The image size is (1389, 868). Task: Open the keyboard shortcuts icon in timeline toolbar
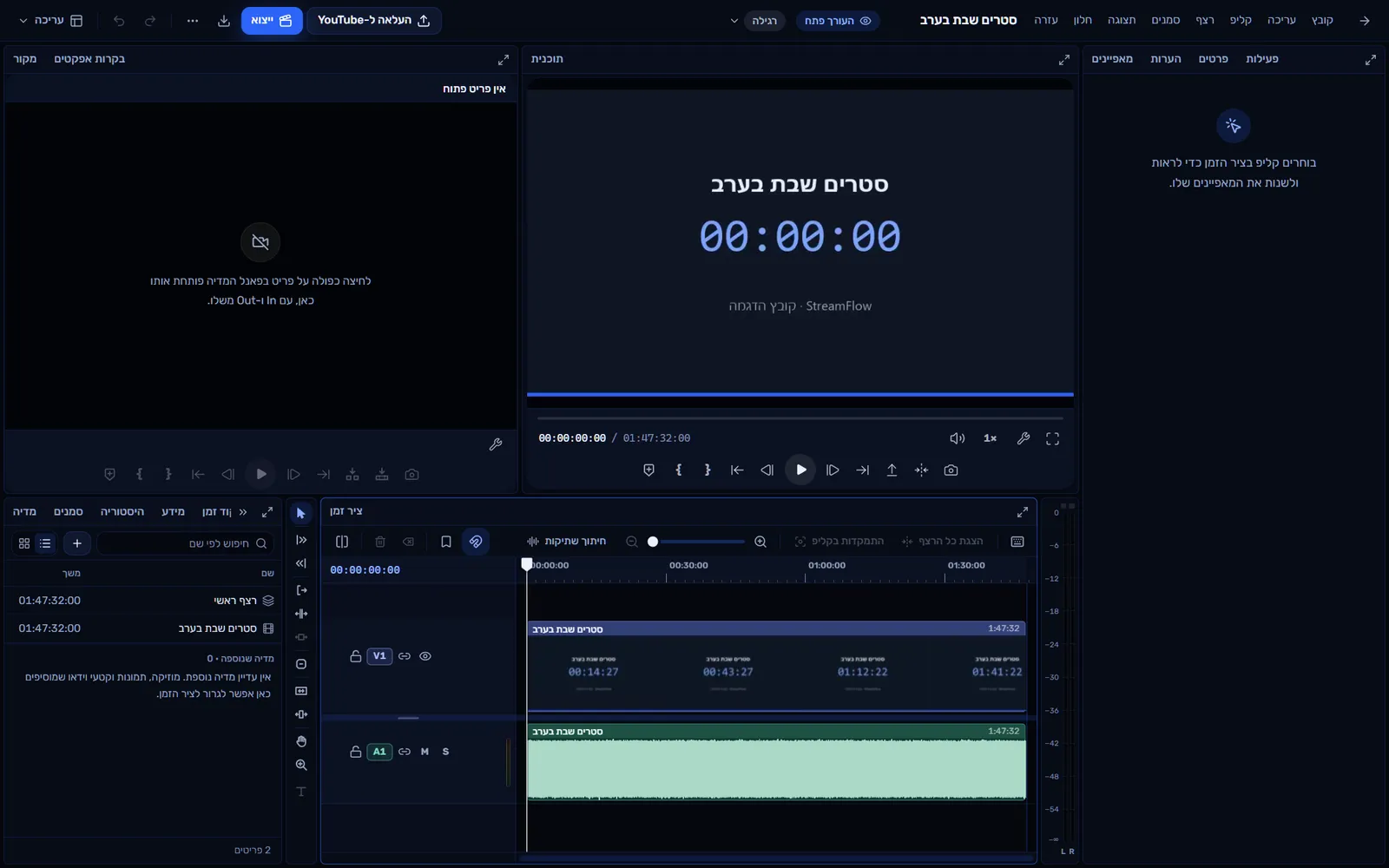click(x=1017, y=542)
